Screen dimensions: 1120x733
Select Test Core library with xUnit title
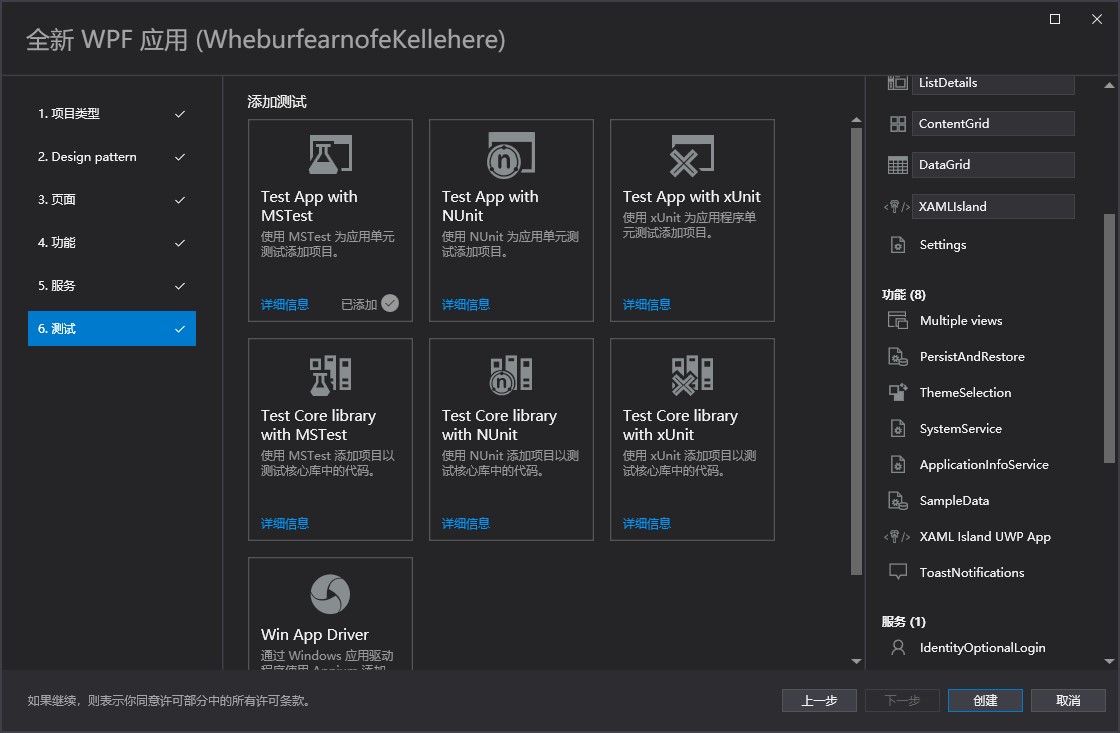click(680, 425)
